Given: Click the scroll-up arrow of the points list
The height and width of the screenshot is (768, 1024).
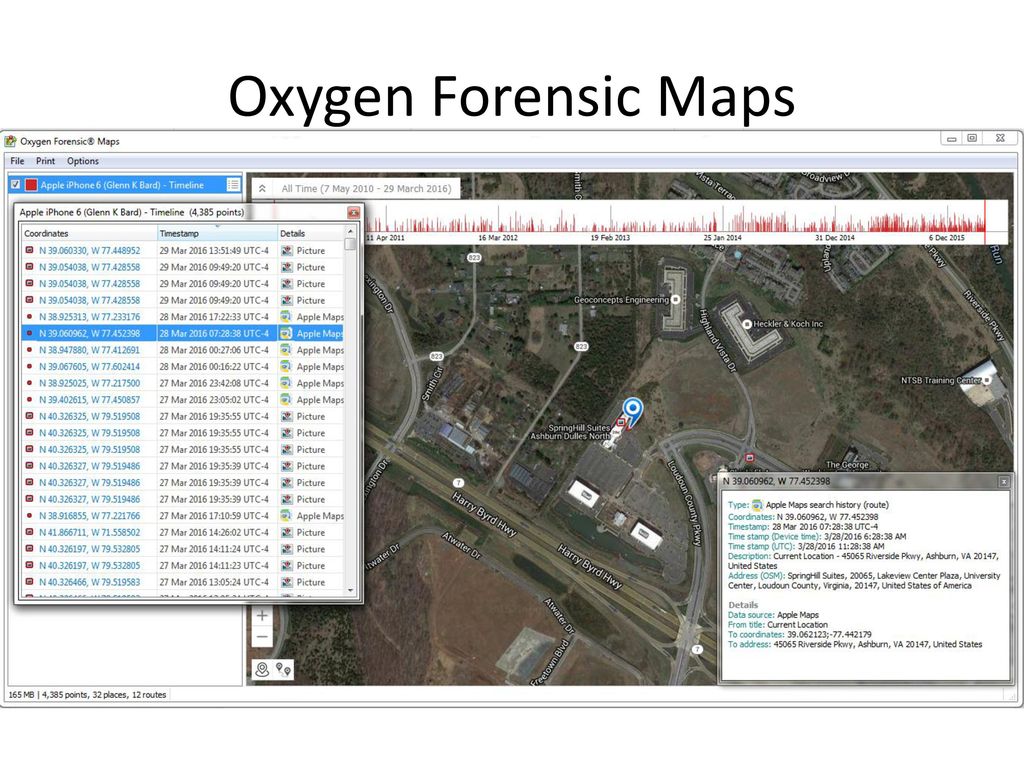Looking at the screenshot, I should [x=350, y=232].
